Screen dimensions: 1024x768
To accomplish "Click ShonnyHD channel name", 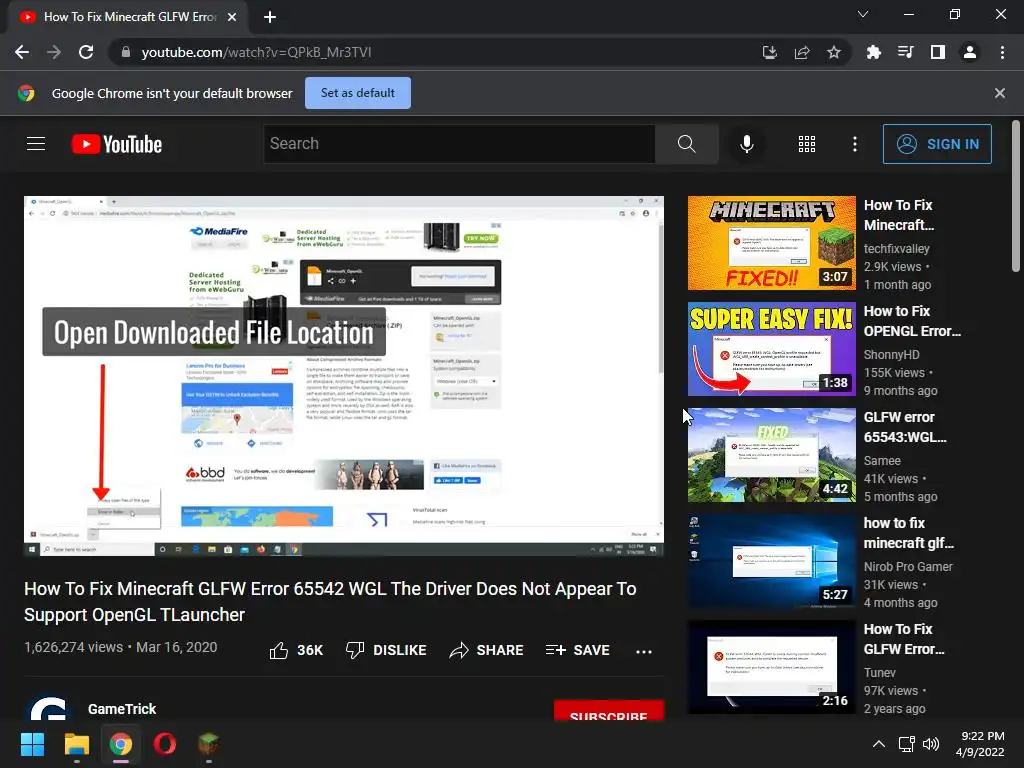I will click(891, 355).
